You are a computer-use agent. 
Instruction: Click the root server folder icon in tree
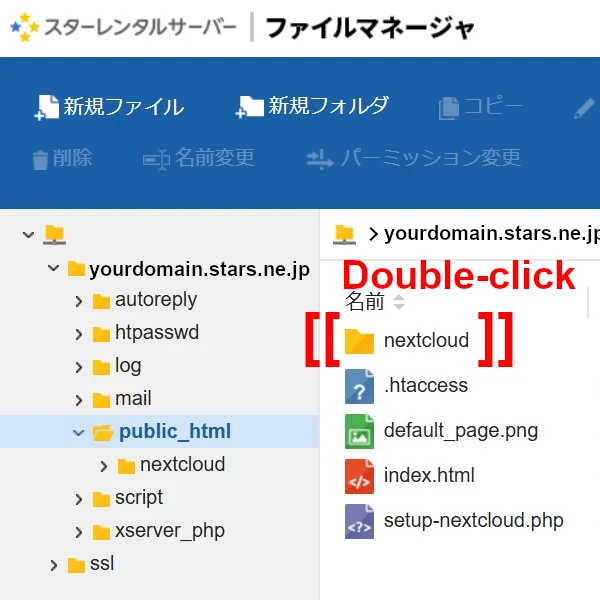point(54,234)
